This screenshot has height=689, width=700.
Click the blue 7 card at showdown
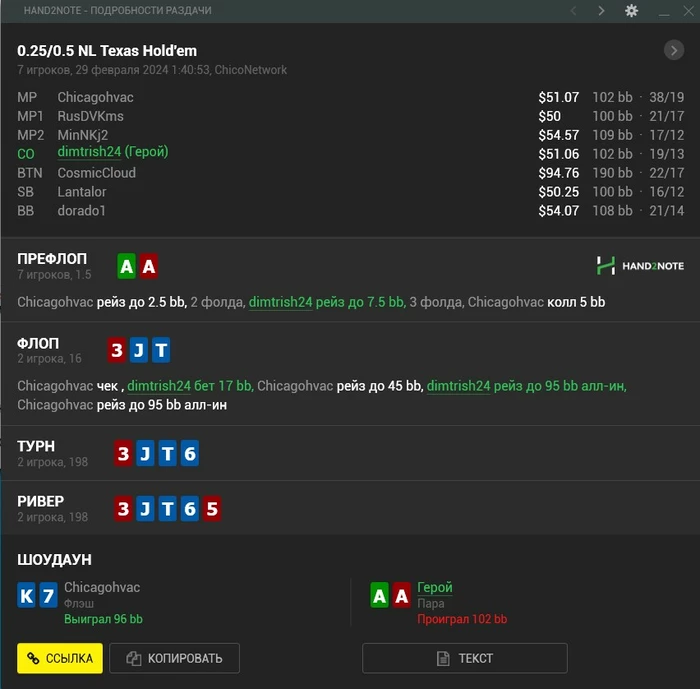point(48,595)
